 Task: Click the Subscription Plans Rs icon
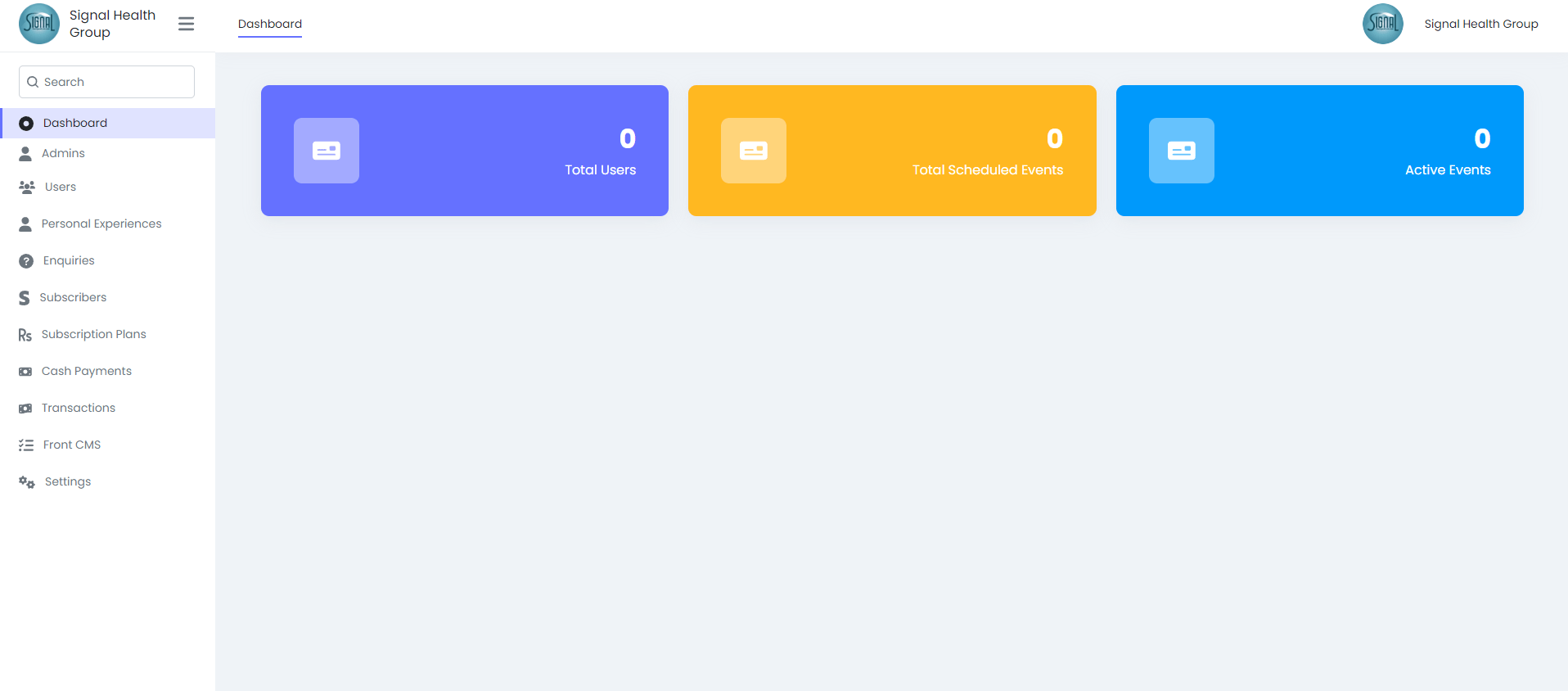click(25, 335)
